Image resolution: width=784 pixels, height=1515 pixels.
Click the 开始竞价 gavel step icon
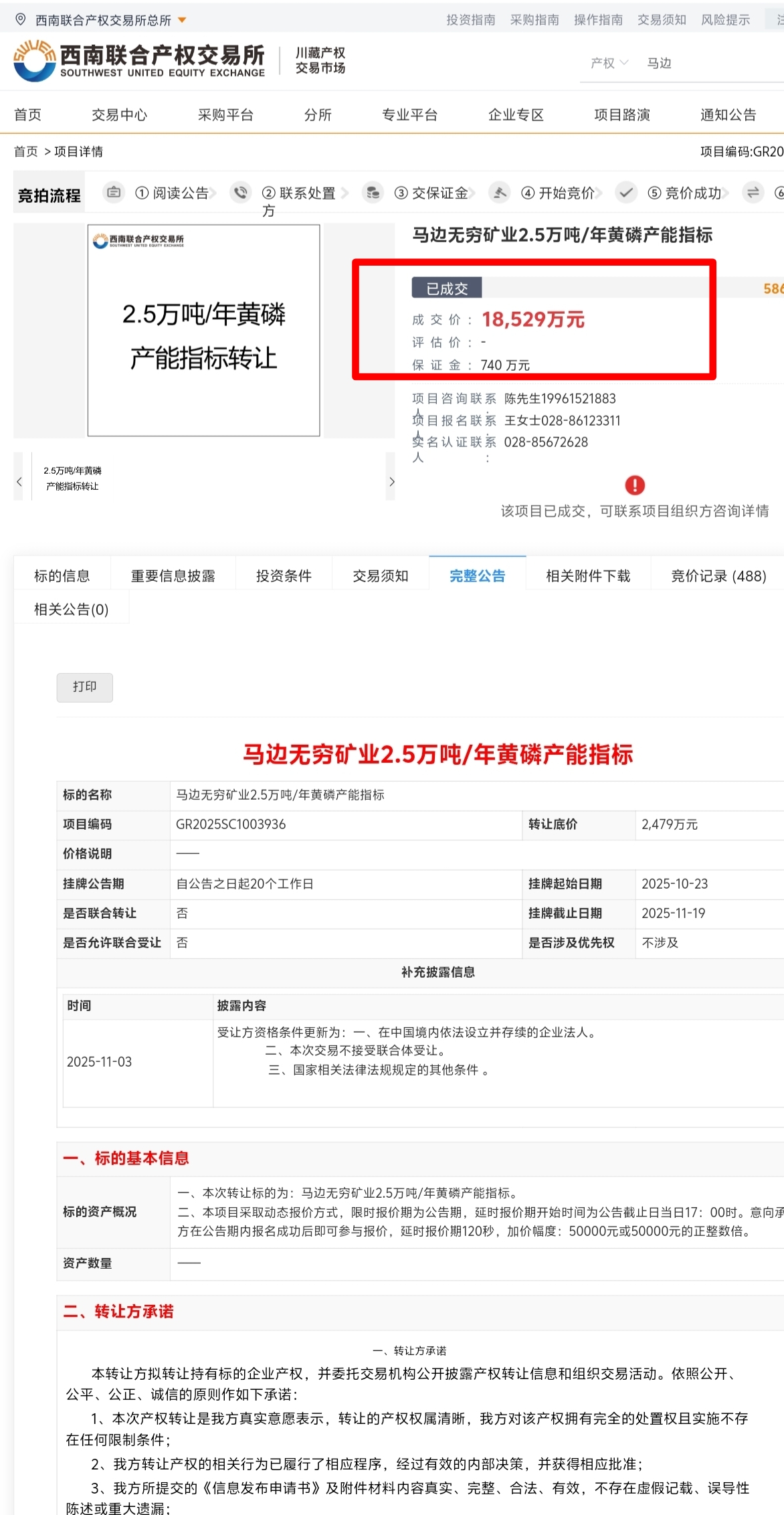point(499,193)
